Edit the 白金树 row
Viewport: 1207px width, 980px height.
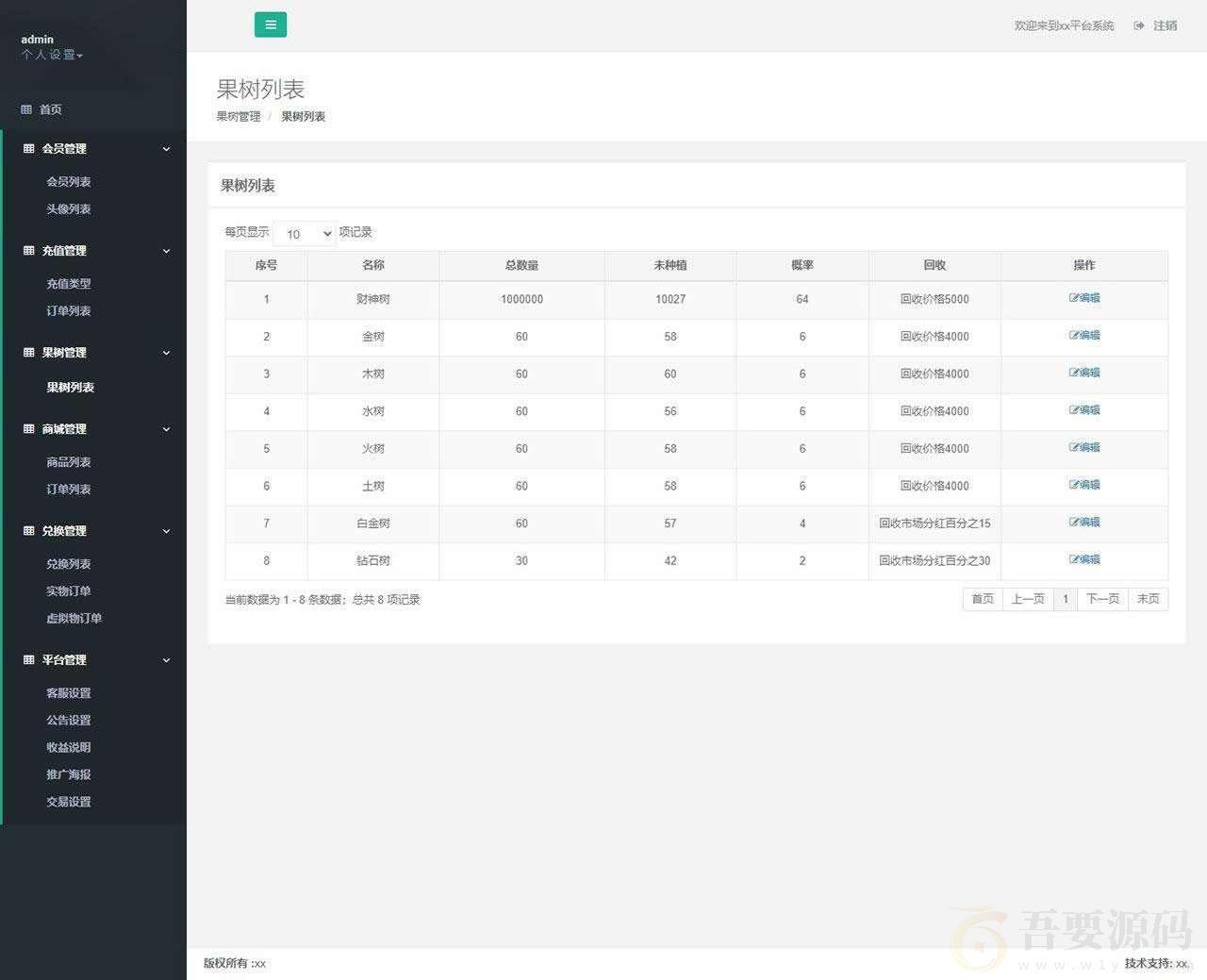1084,523
